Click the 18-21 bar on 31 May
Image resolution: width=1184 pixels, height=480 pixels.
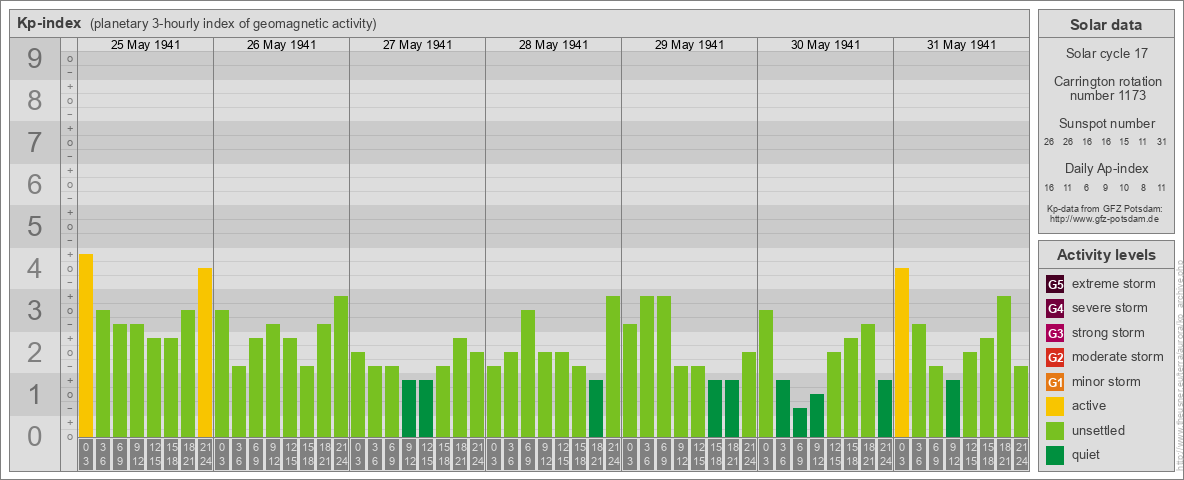tap(1004, 367)
